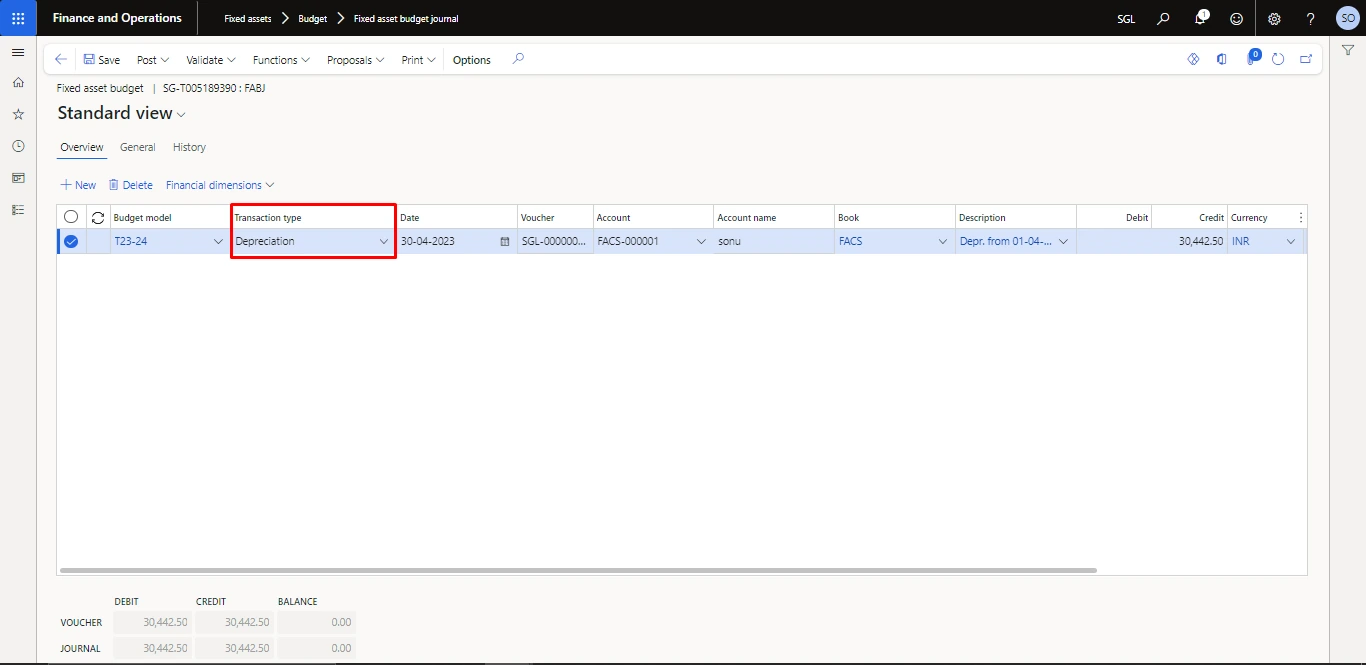Click the Finance and Operations title

(x=117, y=18)
